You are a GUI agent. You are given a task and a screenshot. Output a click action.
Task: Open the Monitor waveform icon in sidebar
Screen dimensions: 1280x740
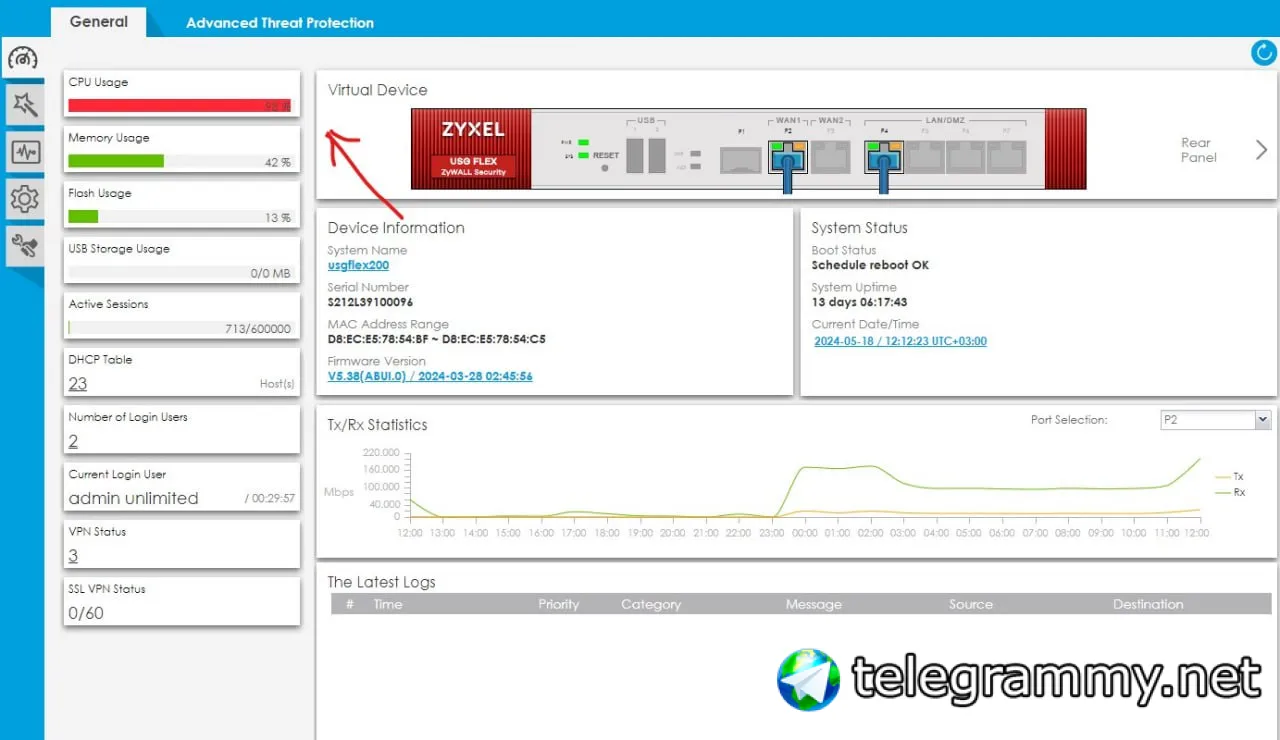[x=24, y=152]
